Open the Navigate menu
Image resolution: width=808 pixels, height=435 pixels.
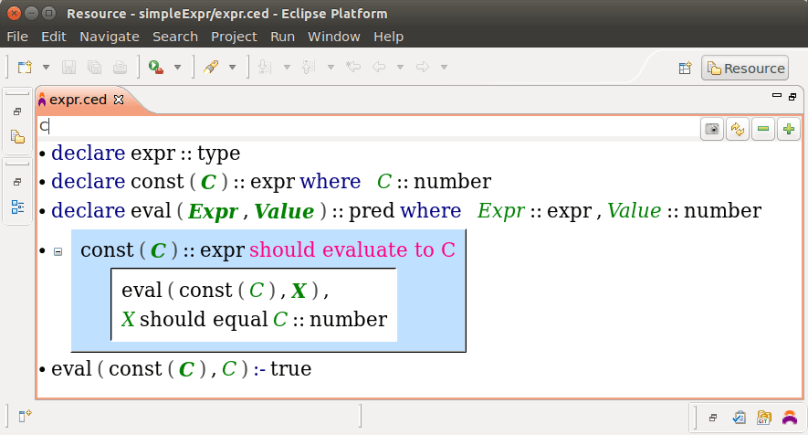pos(109,36)
